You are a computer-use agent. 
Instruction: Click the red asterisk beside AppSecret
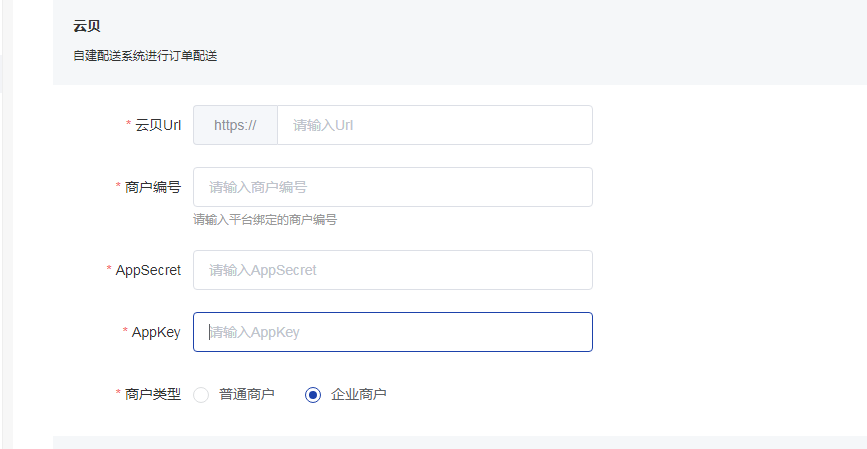[109, 269]
